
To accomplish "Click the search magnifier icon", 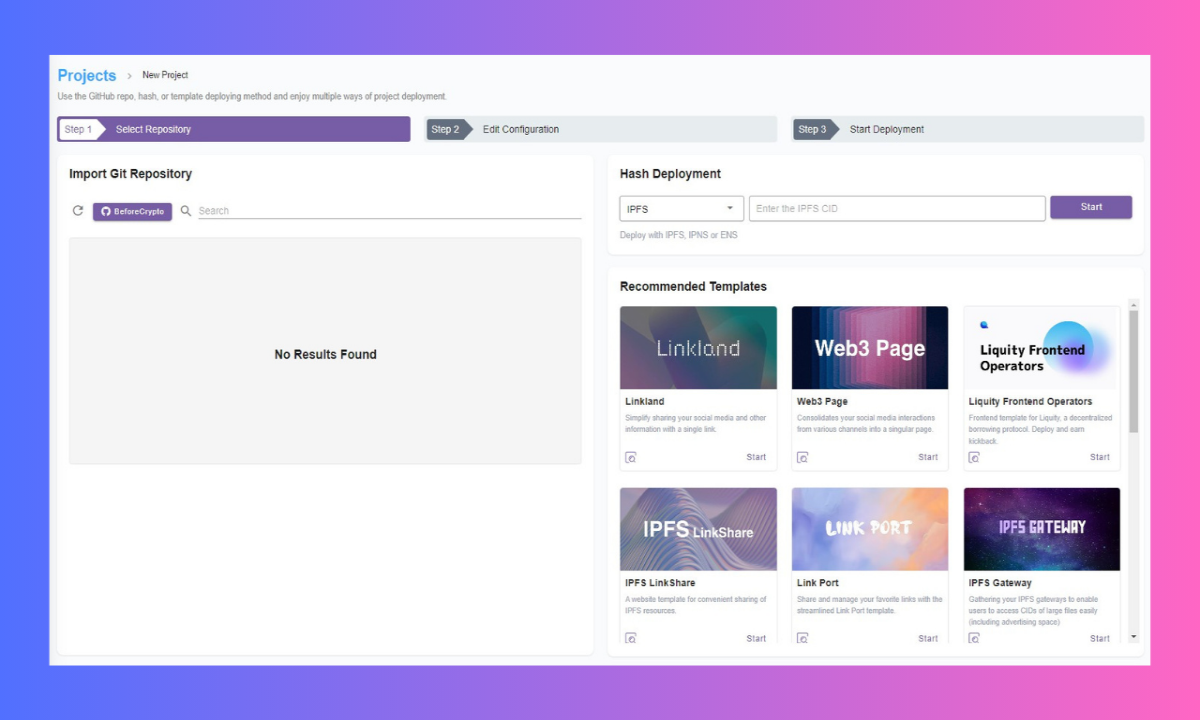I will coord(186,211).
